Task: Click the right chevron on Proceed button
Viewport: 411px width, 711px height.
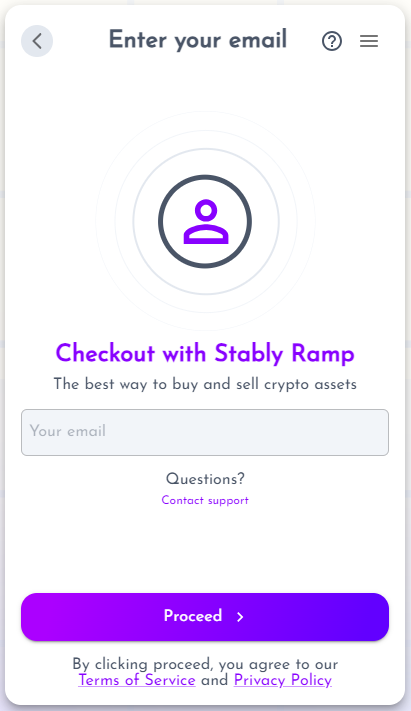Action: [x=240, y=617]
